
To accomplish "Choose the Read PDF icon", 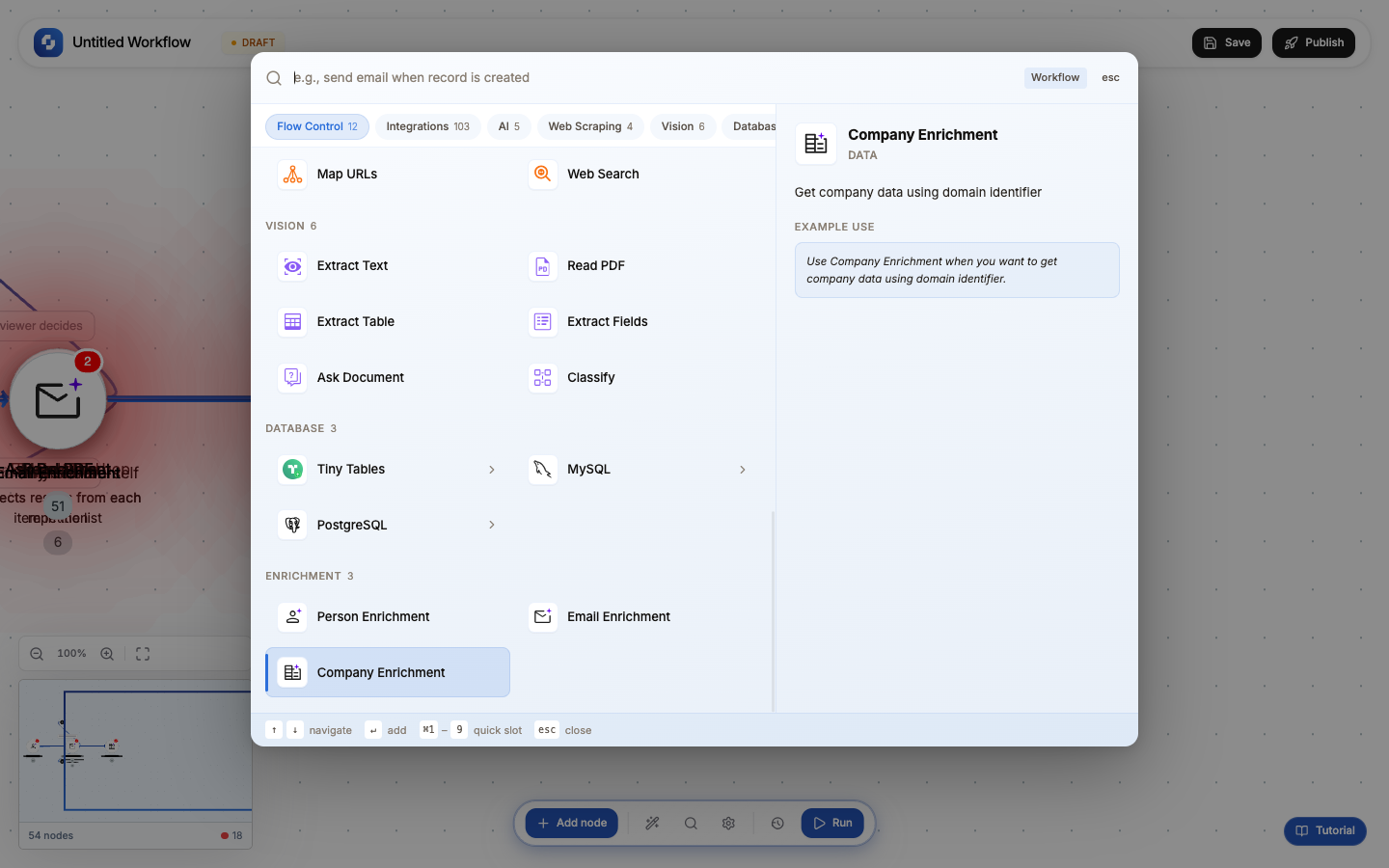I will pos(543,266).
